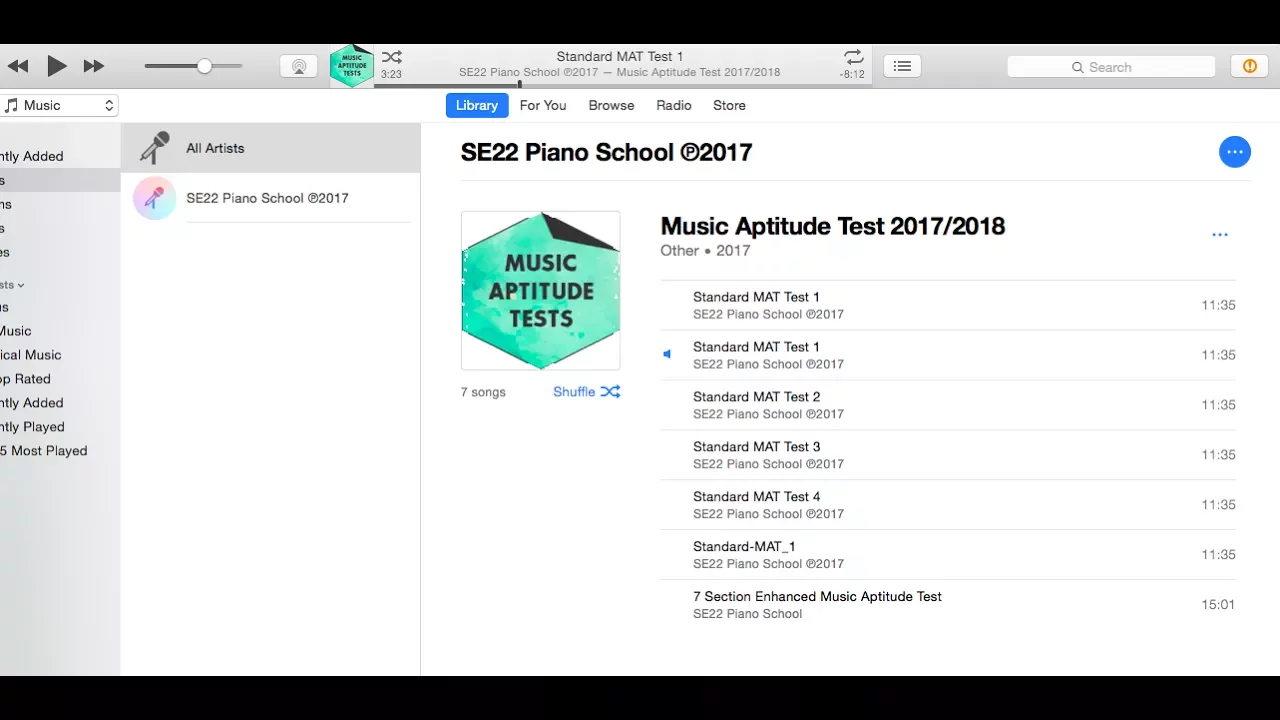Click the Shuffle link under album art
Screen dimensions: 1280x720
[586, 392]
